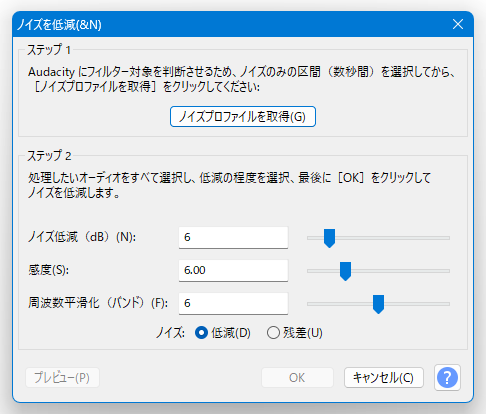Focus the ノイズ低減 (dB) input field
Image resolution: width=486 pixels, height=414 pixels.
233,238
